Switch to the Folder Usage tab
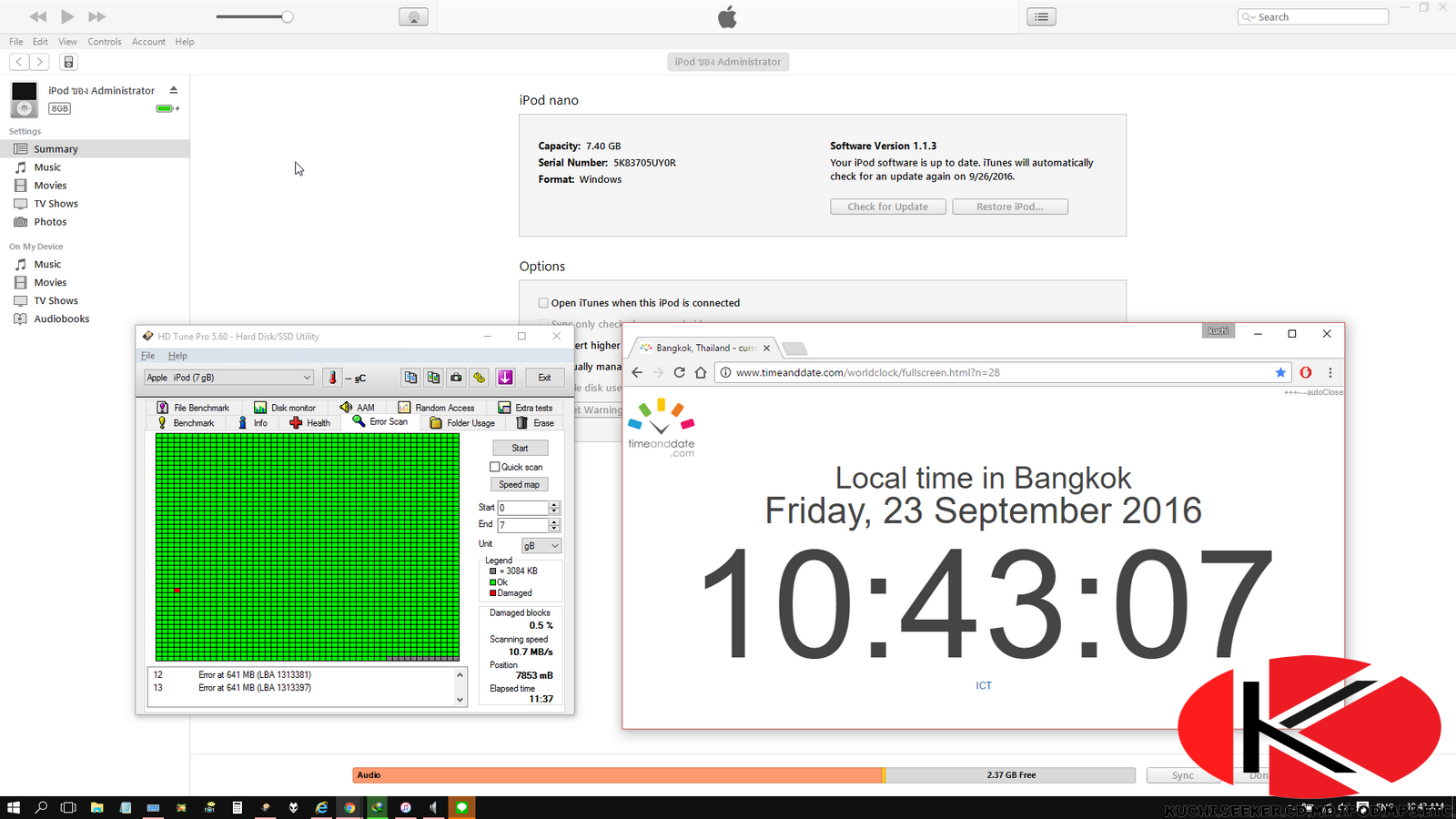Viewport: 1456px width, 819px height. tap(462, 423)
